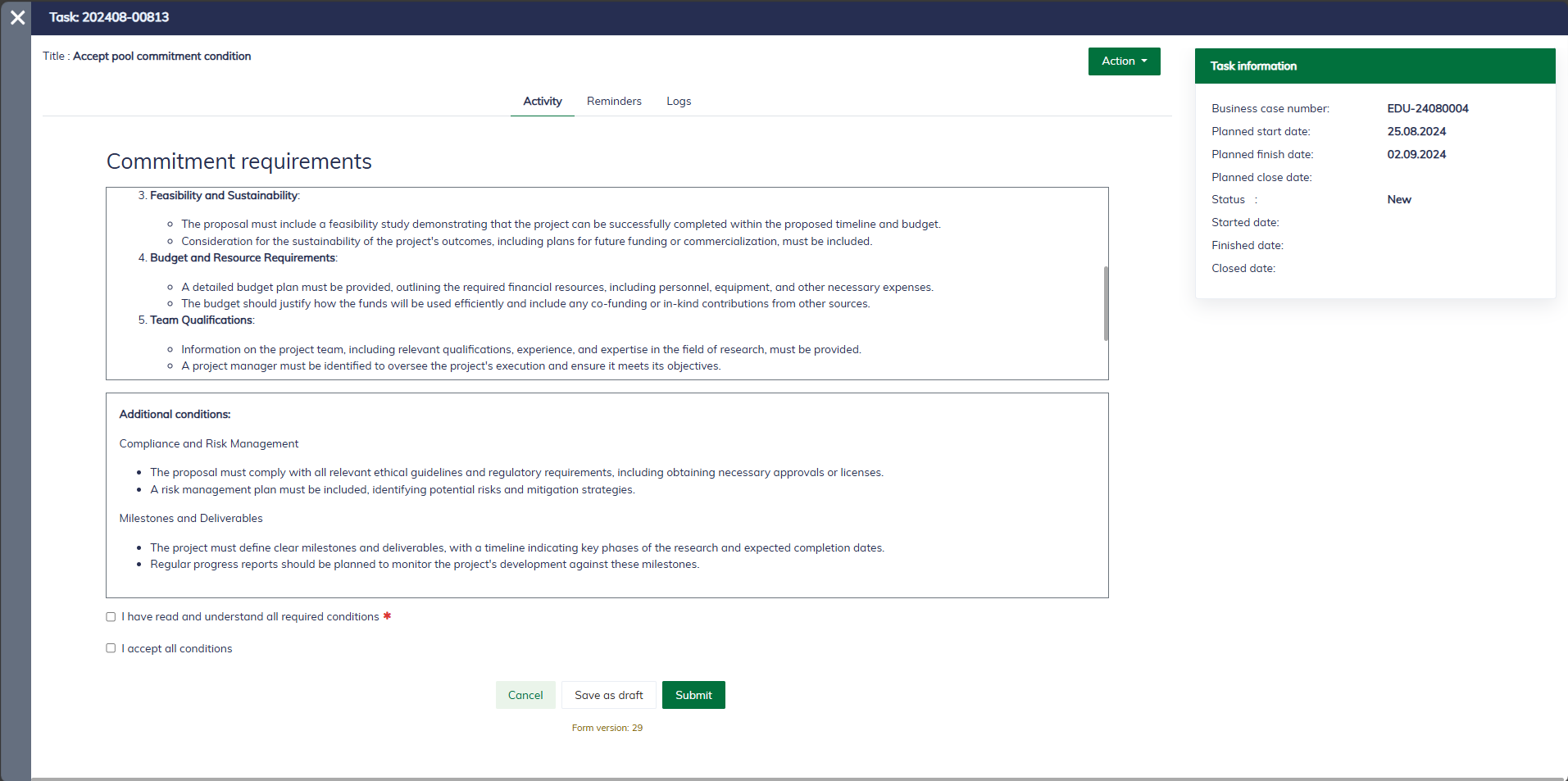Click the commitment requirements scrollbar thumb
The image size is (1568, 781).
[x=1106, y=303]
